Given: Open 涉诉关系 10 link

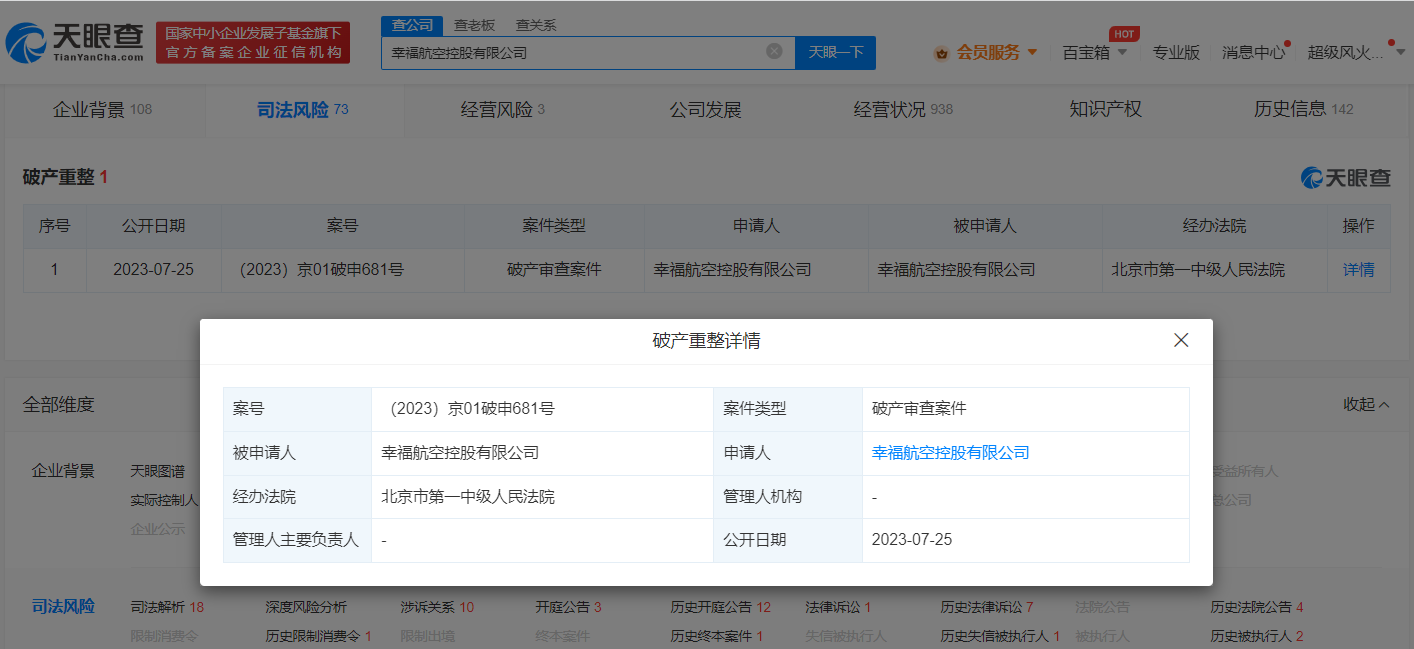Looking at the screenshot, I should pos(437,607).
